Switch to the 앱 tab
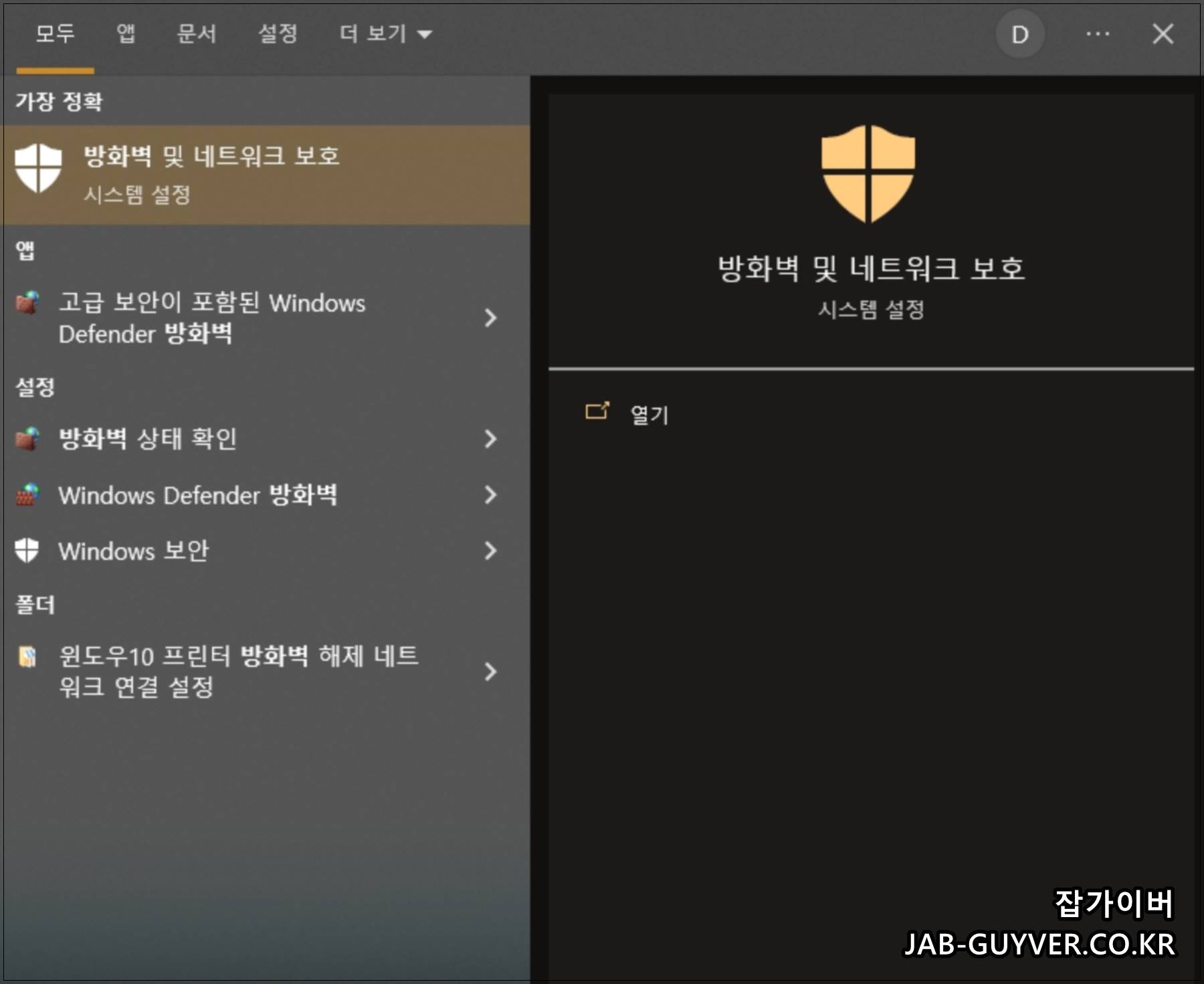1204x984 pixels. (124, 33)
